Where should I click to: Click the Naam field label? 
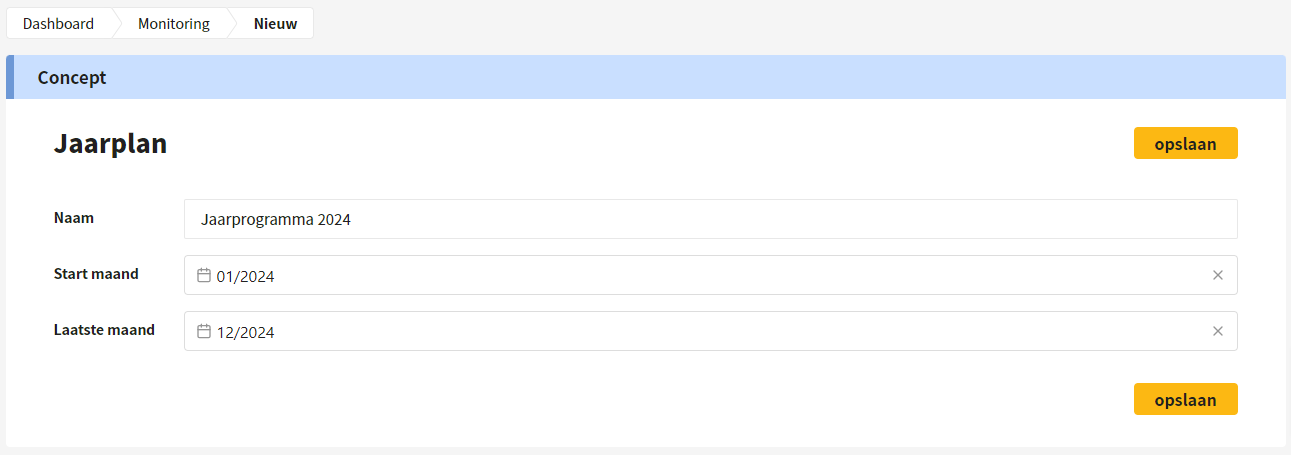tap(74, 217)
